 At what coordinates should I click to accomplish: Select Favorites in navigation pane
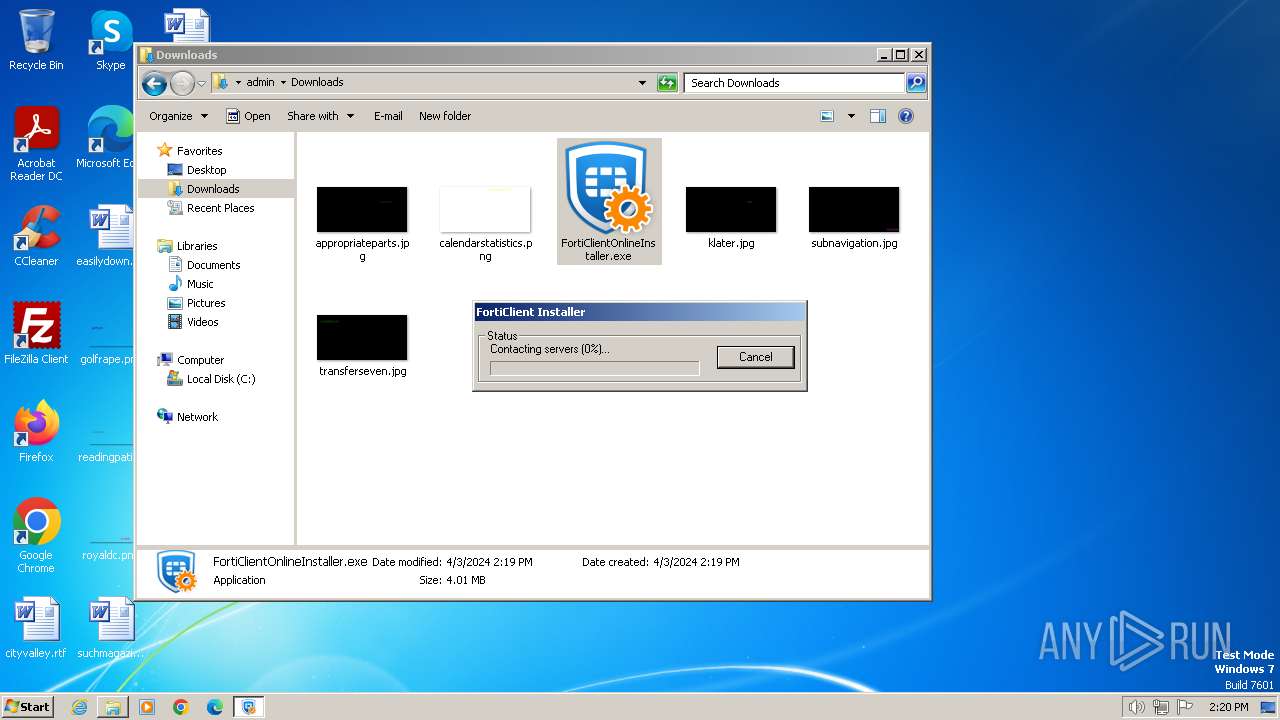pyautogui.click(x=190, y=151)
